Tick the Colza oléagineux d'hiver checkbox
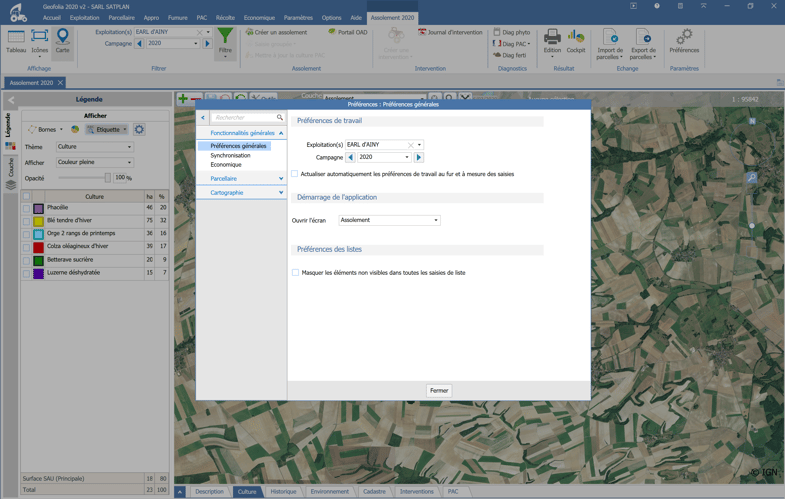 point(27,247)
